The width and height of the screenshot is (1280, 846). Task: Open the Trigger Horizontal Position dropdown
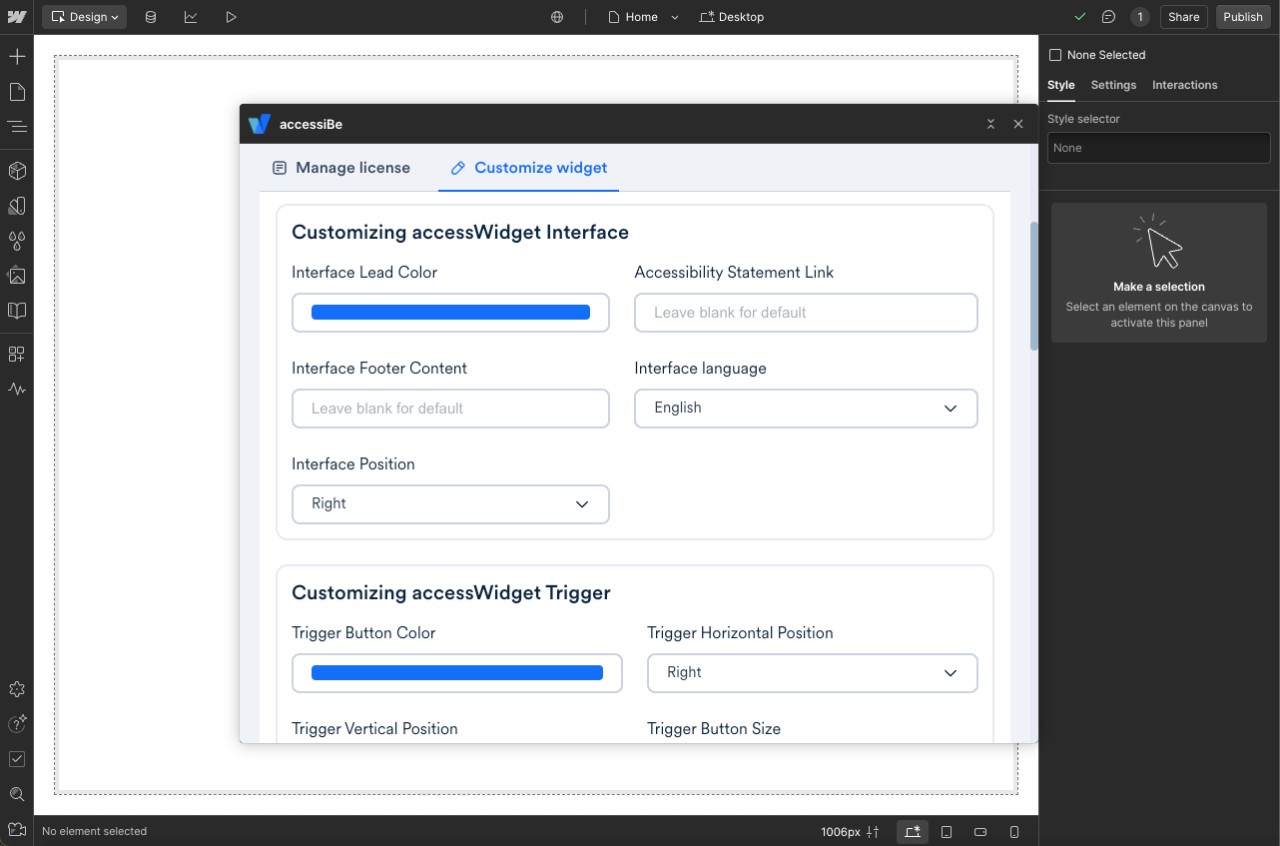coord(812,673)
